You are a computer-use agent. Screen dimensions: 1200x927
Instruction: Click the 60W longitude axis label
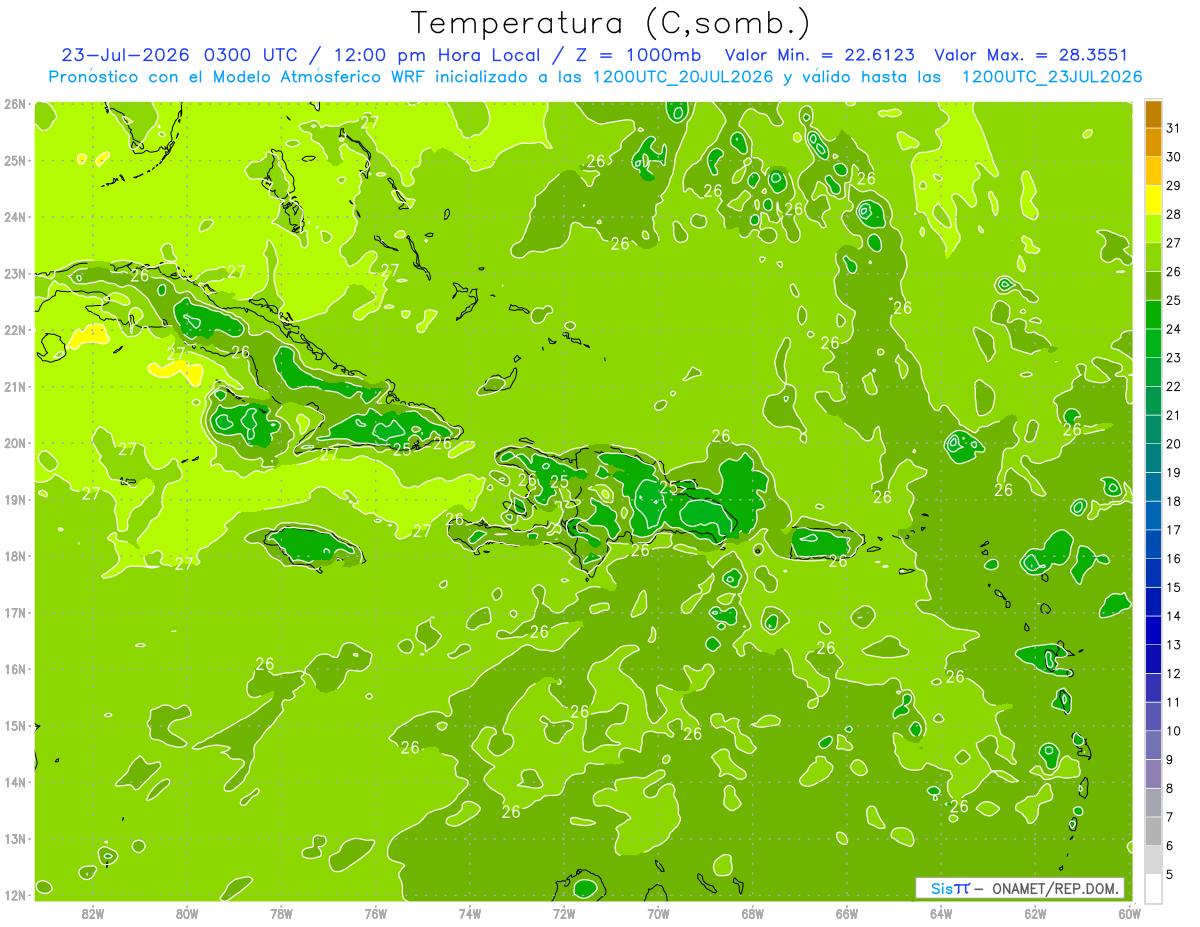click(1129, 913)
